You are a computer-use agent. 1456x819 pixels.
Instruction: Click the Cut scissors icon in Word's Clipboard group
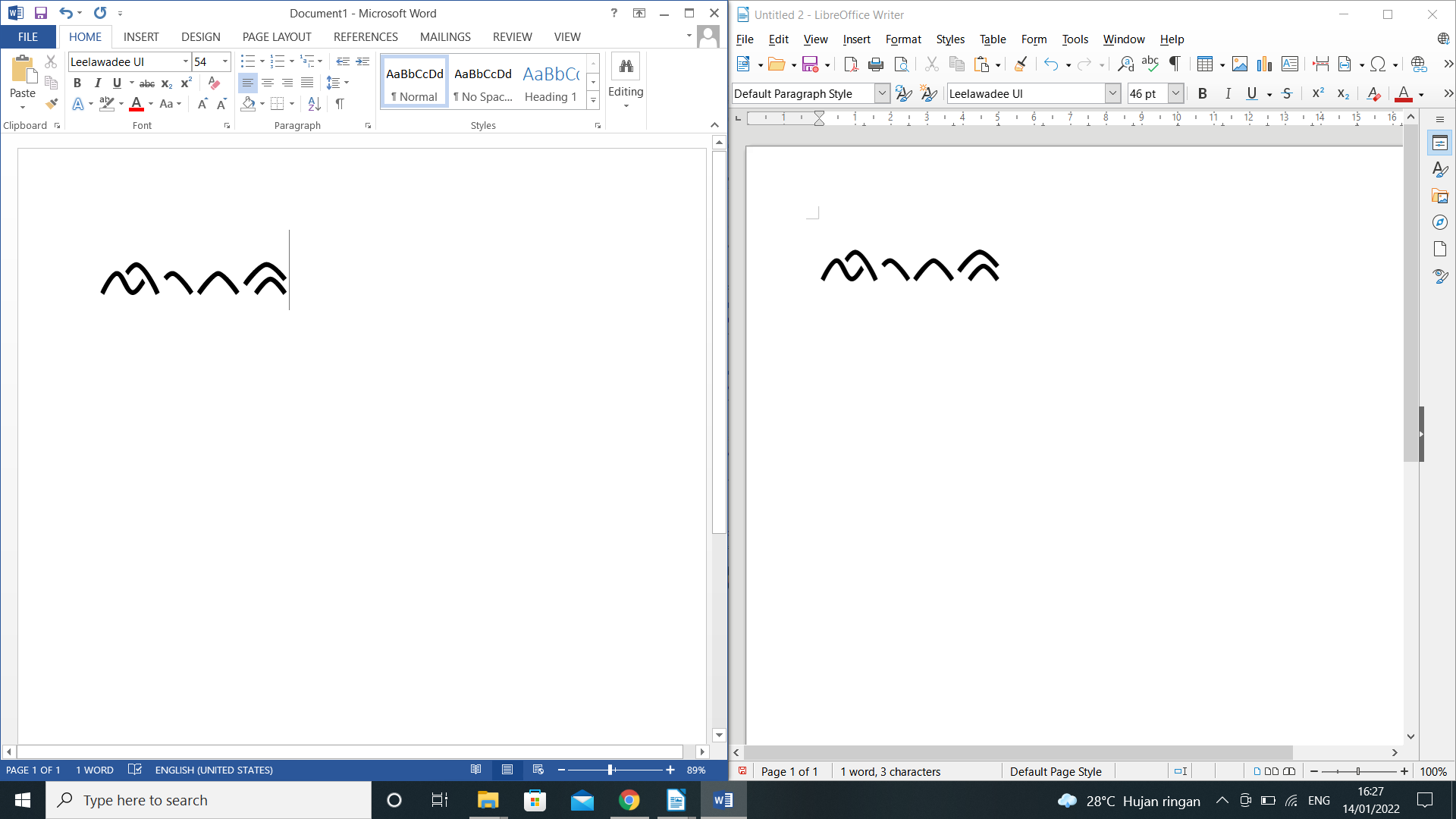pos(52,61)
